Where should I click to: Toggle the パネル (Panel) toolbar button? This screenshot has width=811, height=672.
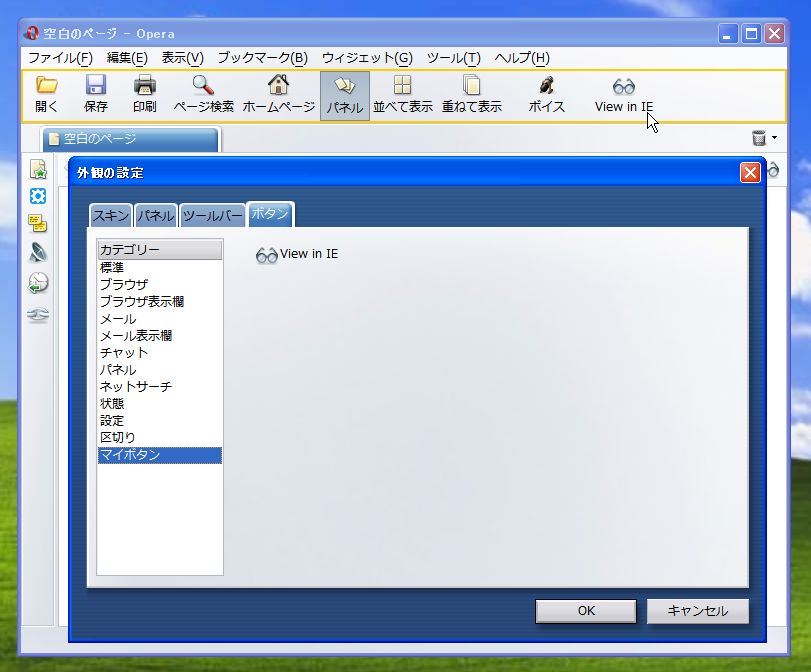(344, 96)
